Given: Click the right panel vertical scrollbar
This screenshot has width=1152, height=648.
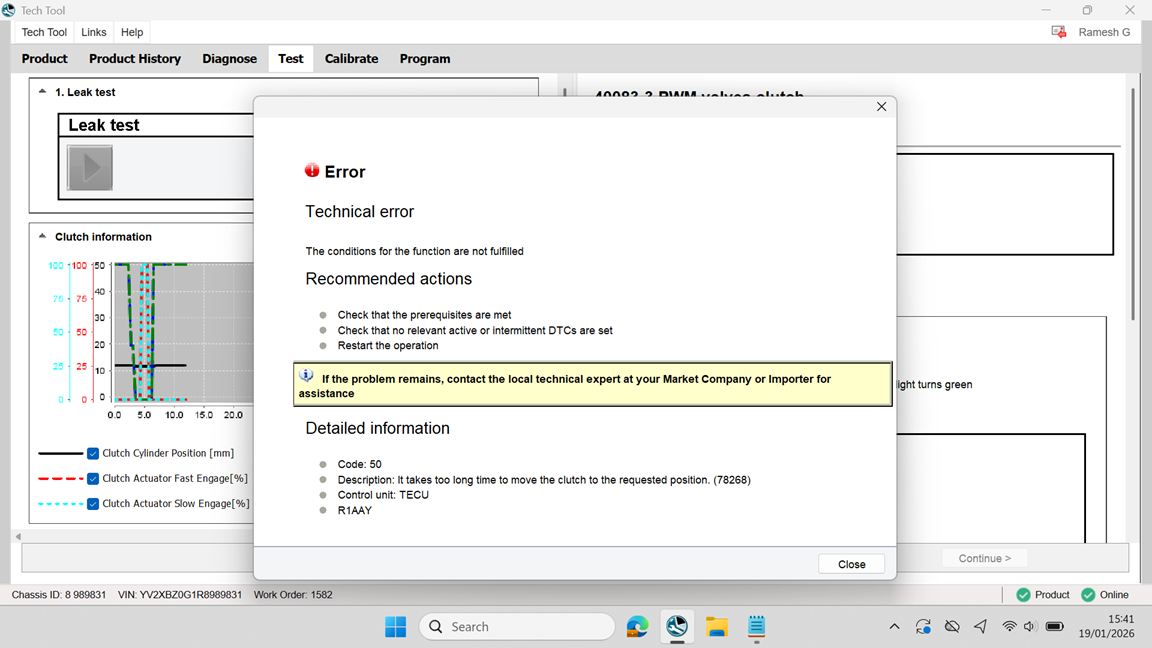Looking at the screenshot, I should point(1133,202).
